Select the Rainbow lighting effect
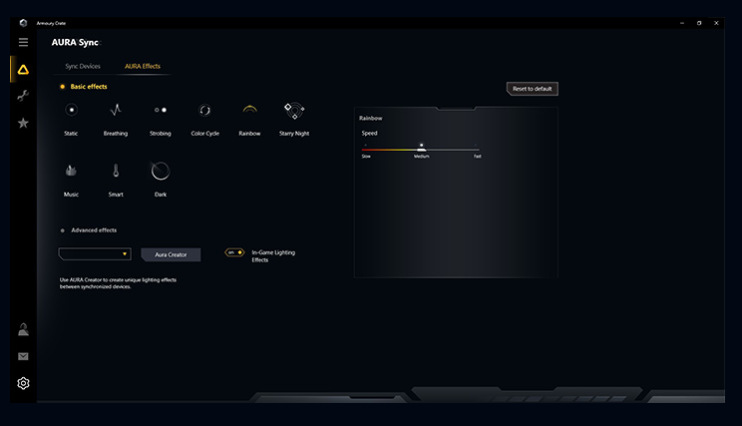 pyautogui.click(x=249, y=118)
